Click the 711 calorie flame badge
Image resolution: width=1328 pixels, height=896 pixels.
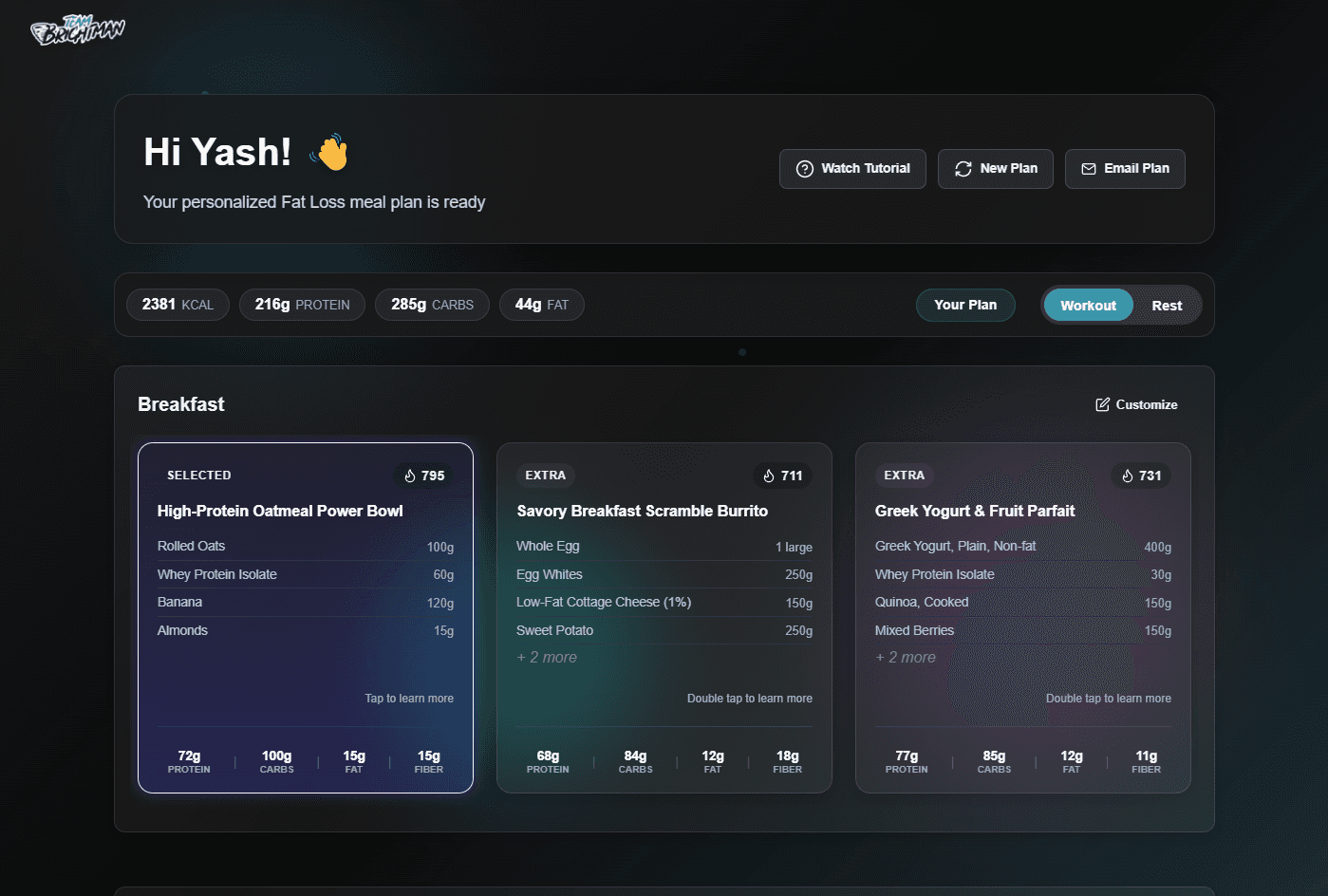tap(783, 476)
